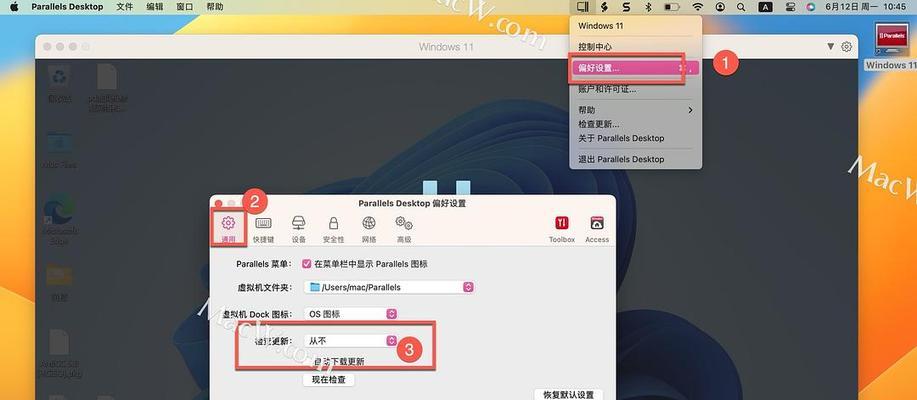Open the Wi-Fi status menu
The image size is (917, 400).
coord(698,7)
